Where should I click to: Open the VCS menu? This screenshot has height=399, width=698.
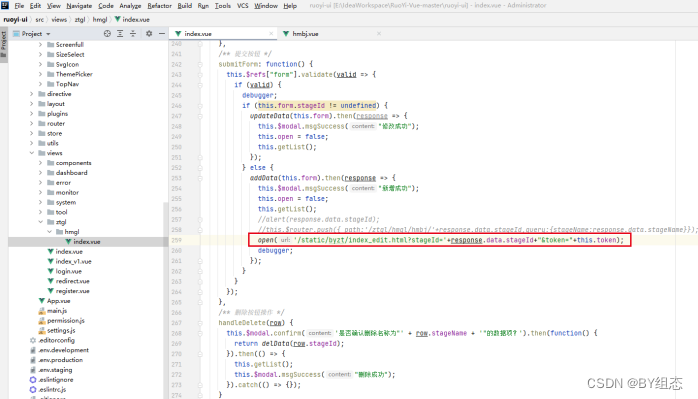(x=243, y=6)
